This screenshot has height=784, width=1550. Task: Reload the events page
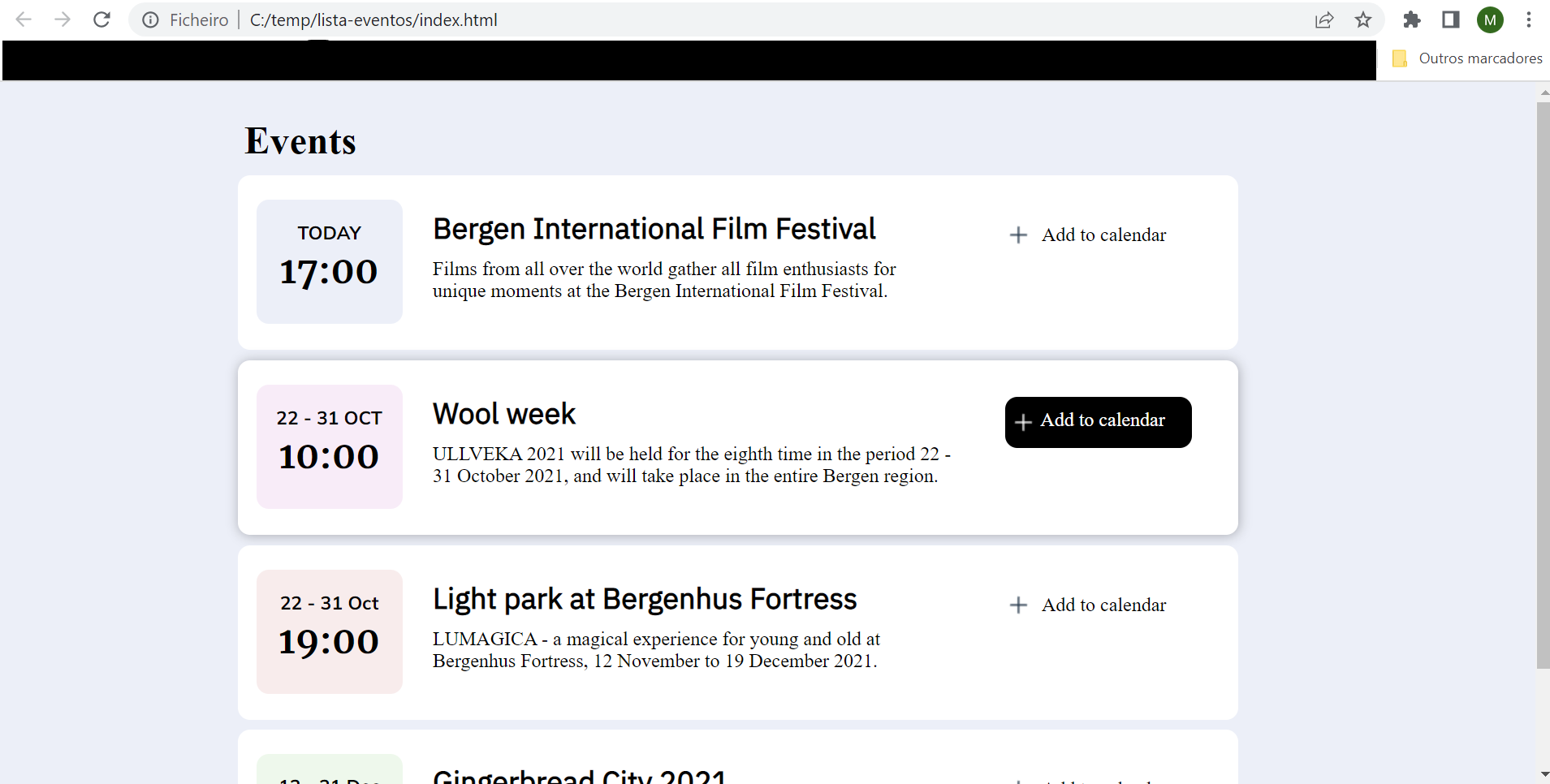click(101, 19)
